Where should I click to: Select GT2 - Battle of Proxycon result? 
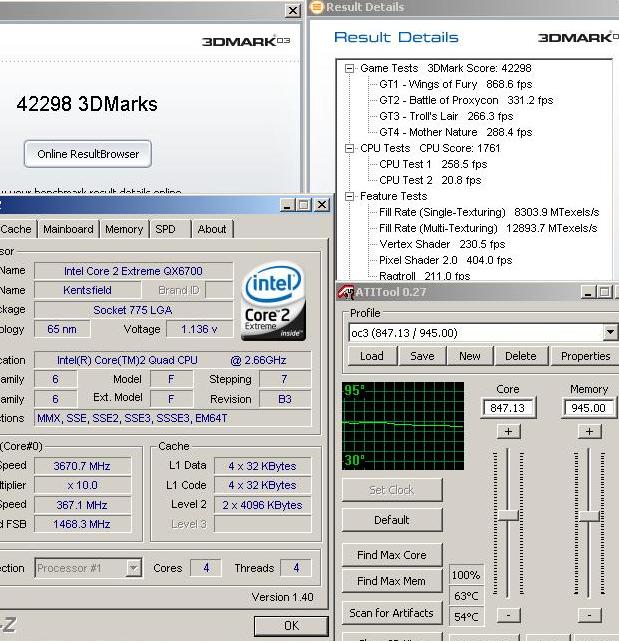pyautogui.click(x=466, y=100)
